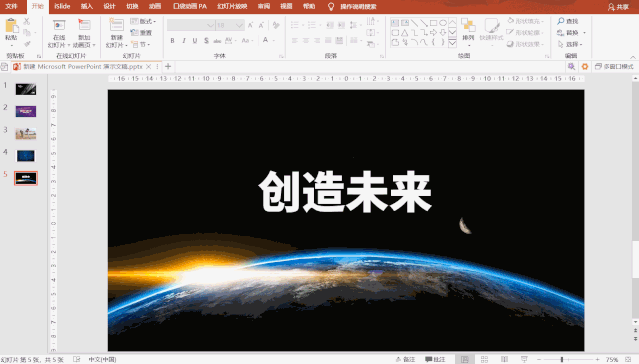
Task: Increase font size with the larger A icon
Action: tap(250, 25)
